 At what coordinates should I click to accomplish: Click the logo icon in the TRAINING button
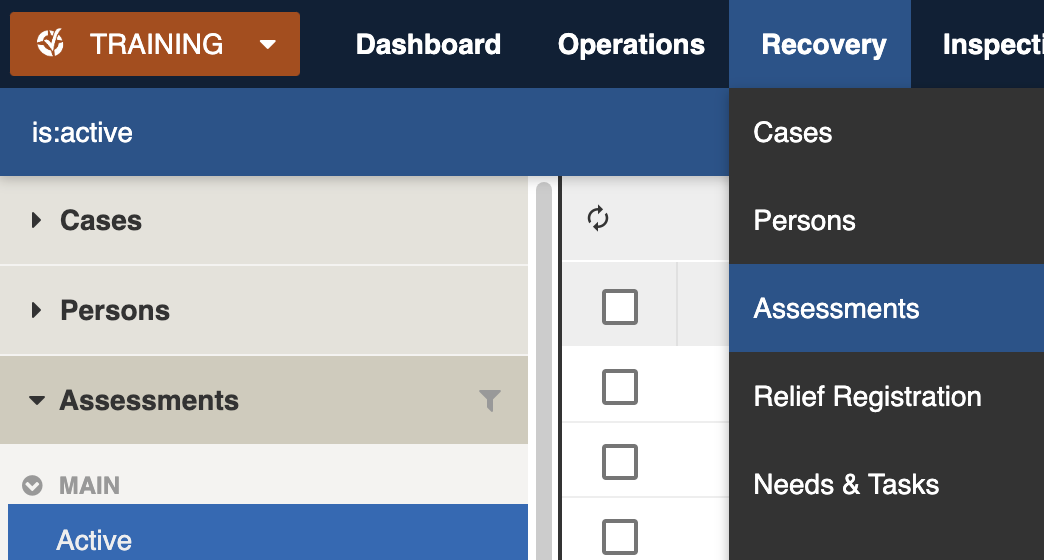pyautogui.click(x=51, y=44)
